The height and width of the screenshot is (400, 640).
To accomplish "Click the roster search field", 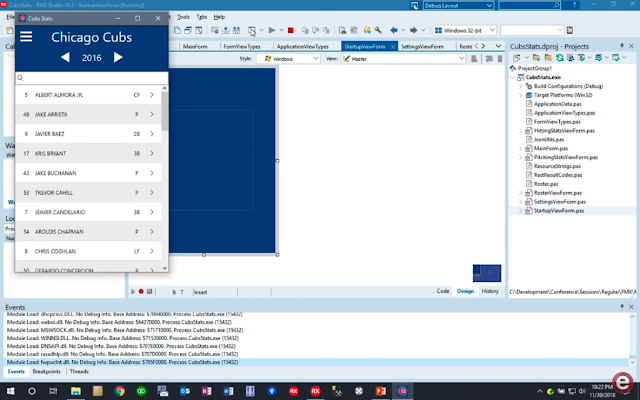I will coord(91,78).
